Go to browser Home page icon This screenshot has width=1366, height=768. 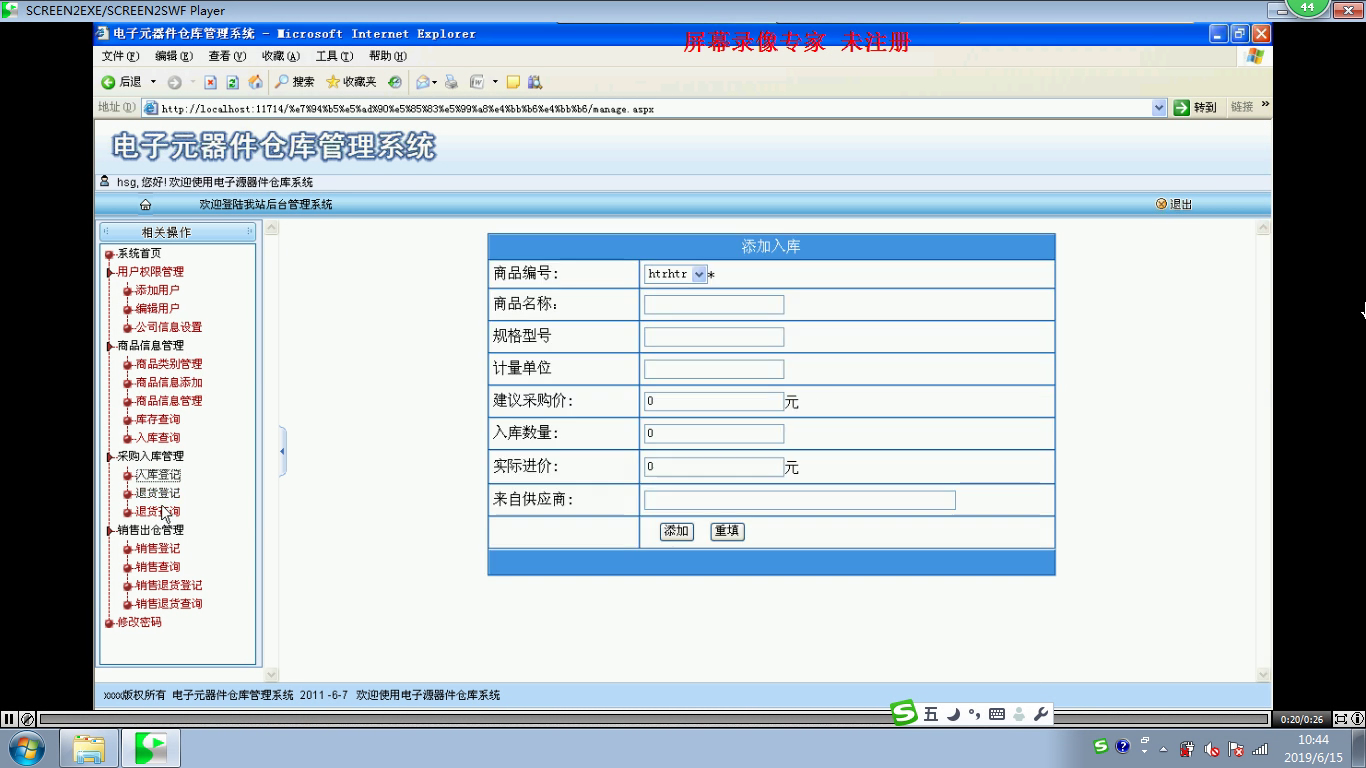pyautogui.click(x=255, y=82)
